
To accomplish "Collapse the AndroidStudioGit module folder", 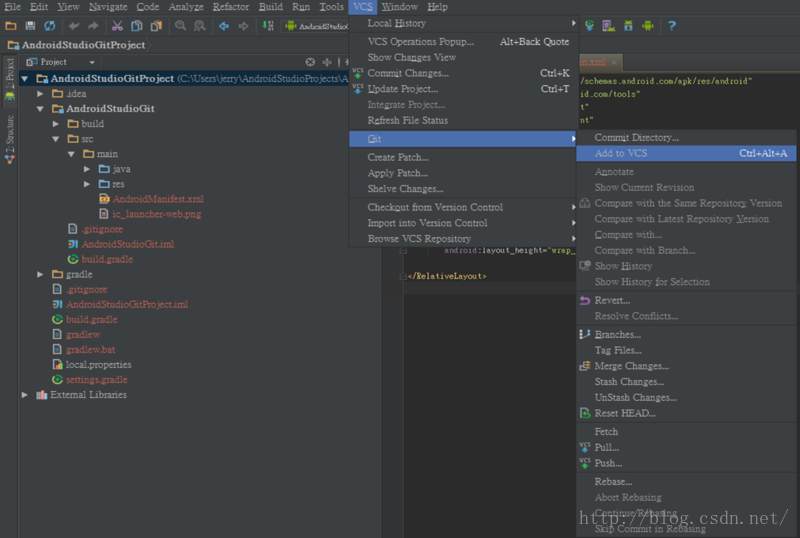I will pos(41,109).
